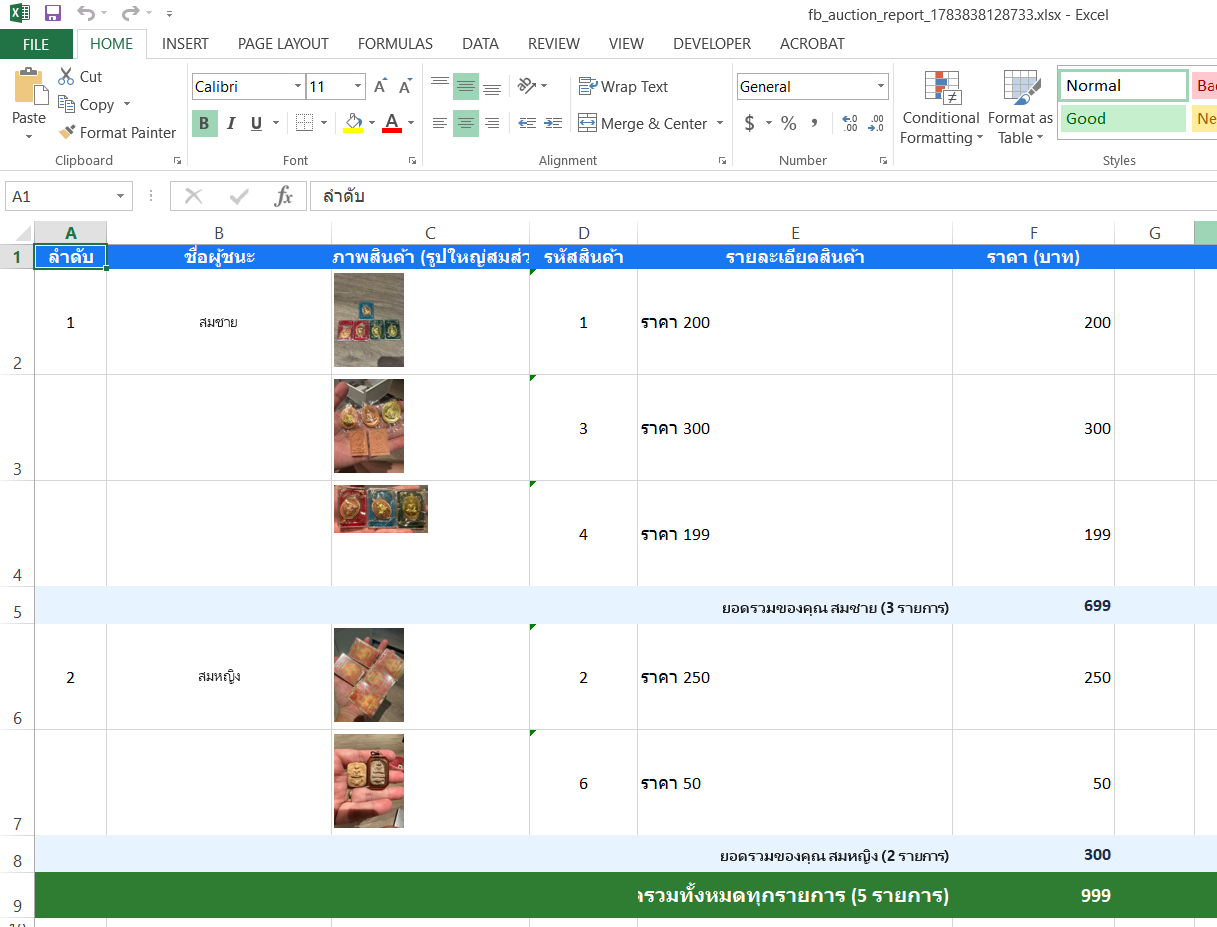Image resolution: width=1217 pixels, height=927 pixels.
Task: Select the Good cell style
Action: [x=1123, y=119]
